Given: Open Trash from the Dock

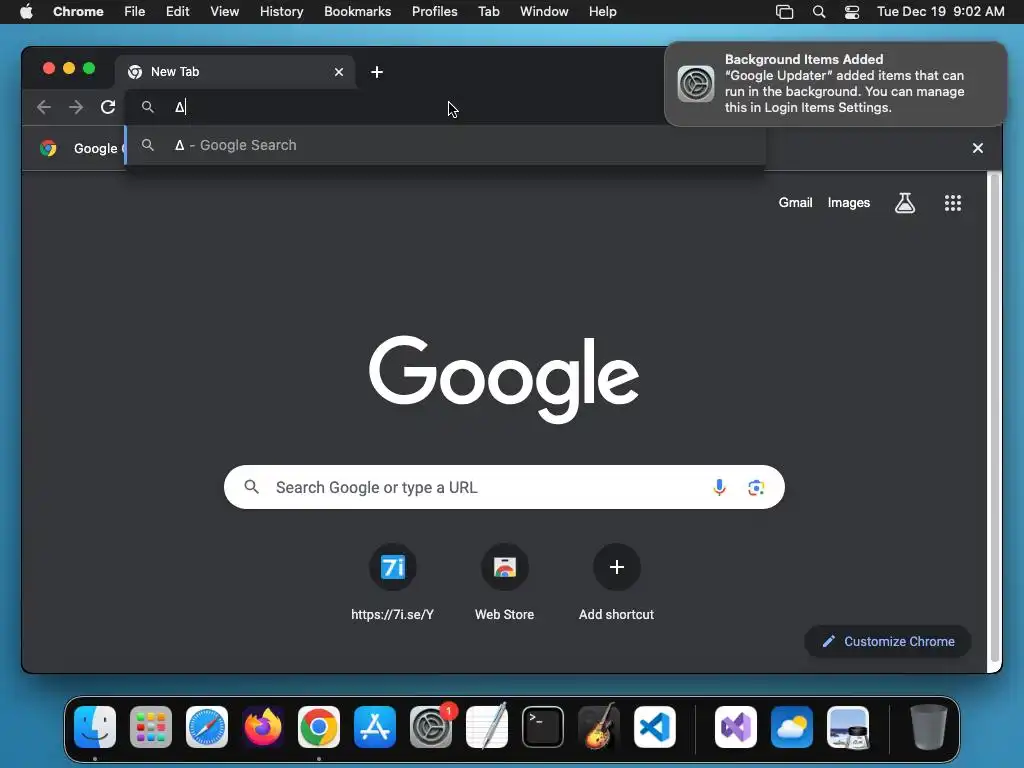Looking at the screenshot, I should pos(928,727).
